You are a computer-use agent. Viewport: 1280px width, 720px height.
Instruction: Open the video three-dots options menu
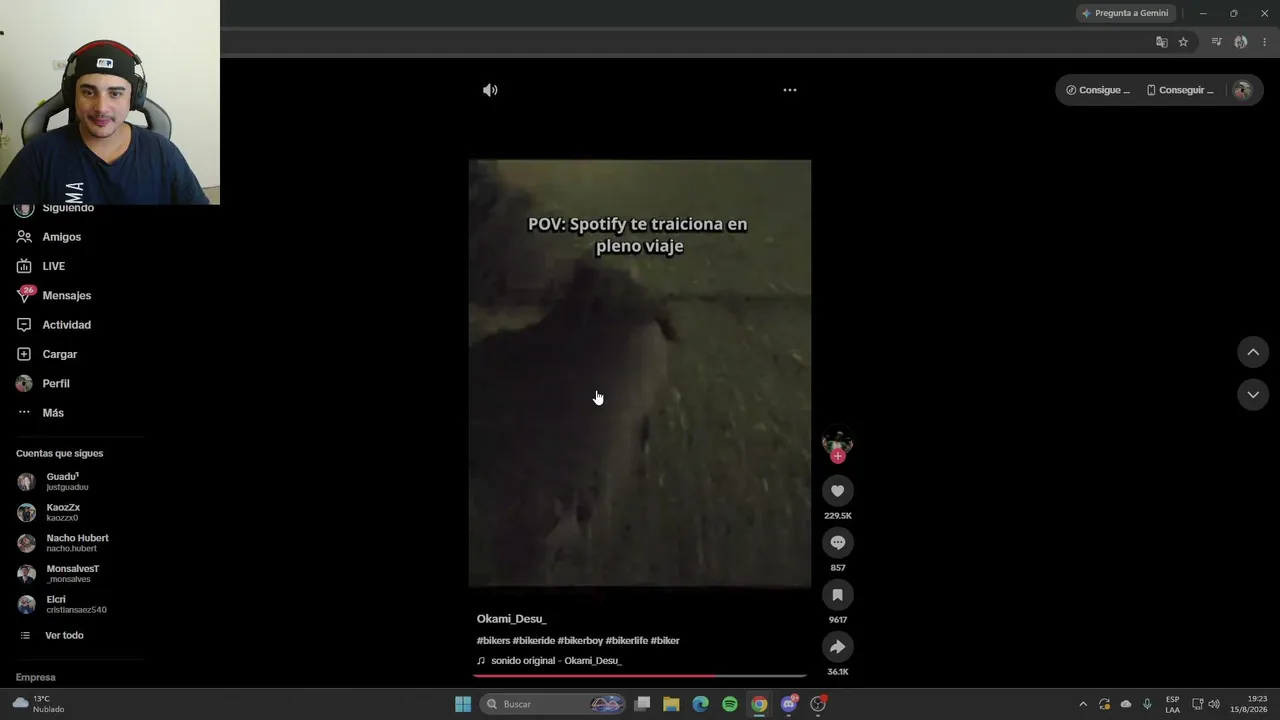[790, 90]
